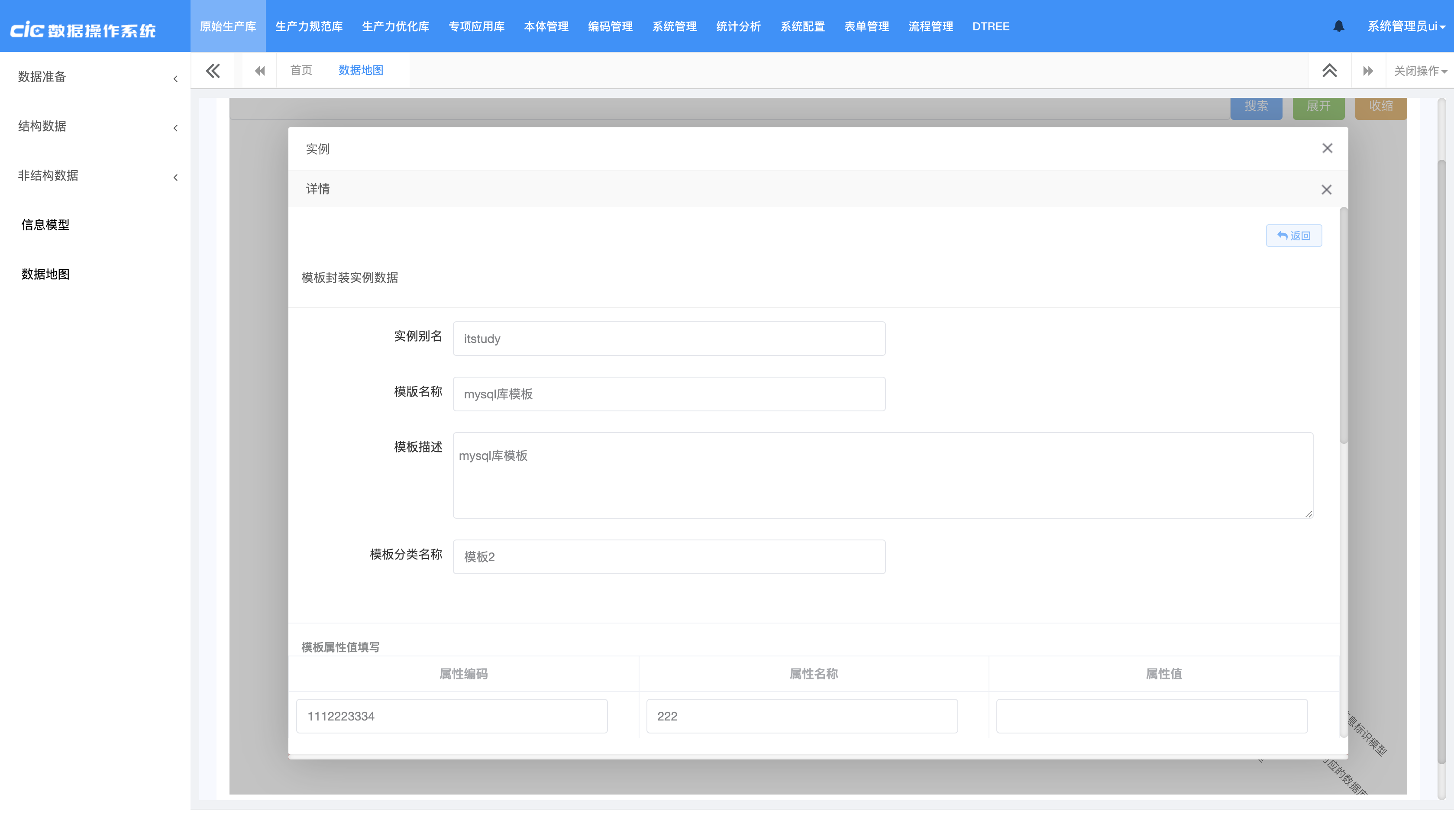This screenshot has height=840, width=1454.
Task: Open the 统计分析 menu
Action: (738, 26)
